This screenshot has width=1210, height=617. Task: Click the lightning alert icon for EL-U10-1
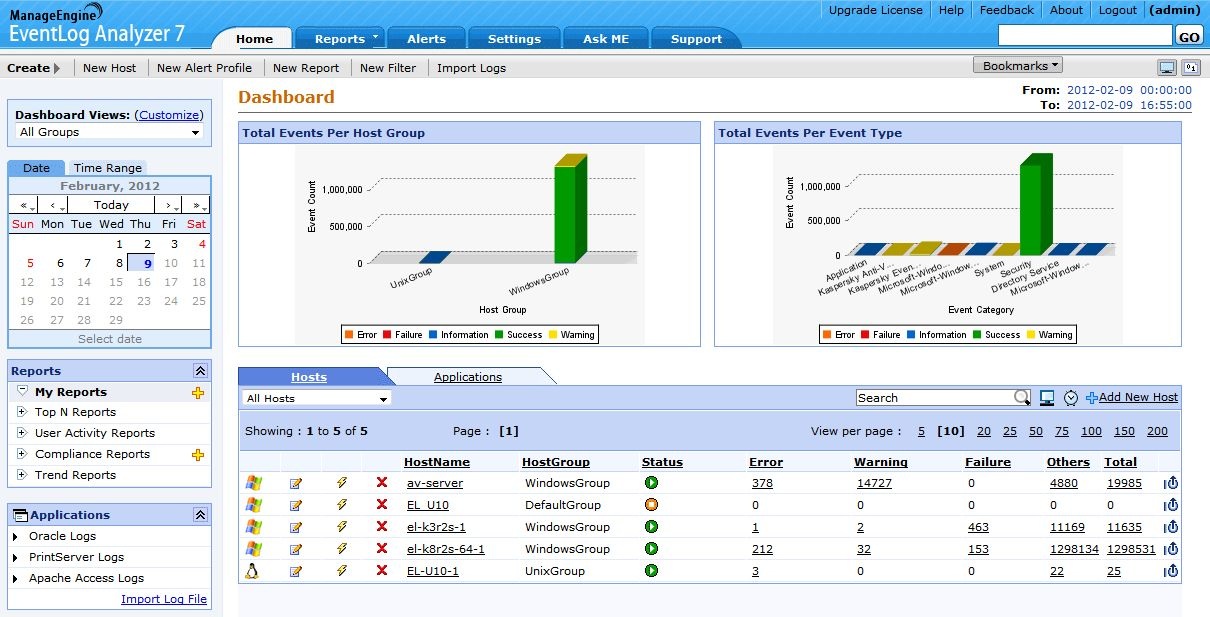[x=341, y=571]
